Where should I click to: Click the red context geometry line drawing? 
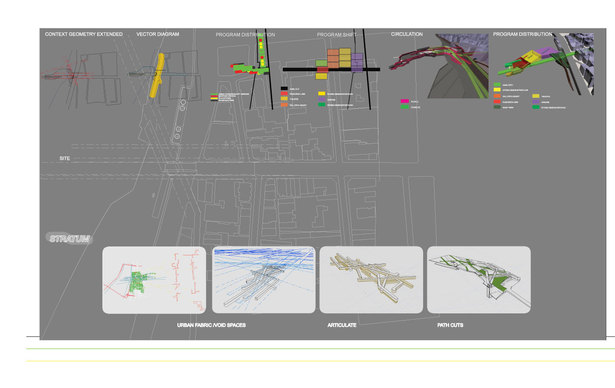click(x=80, y=78)
